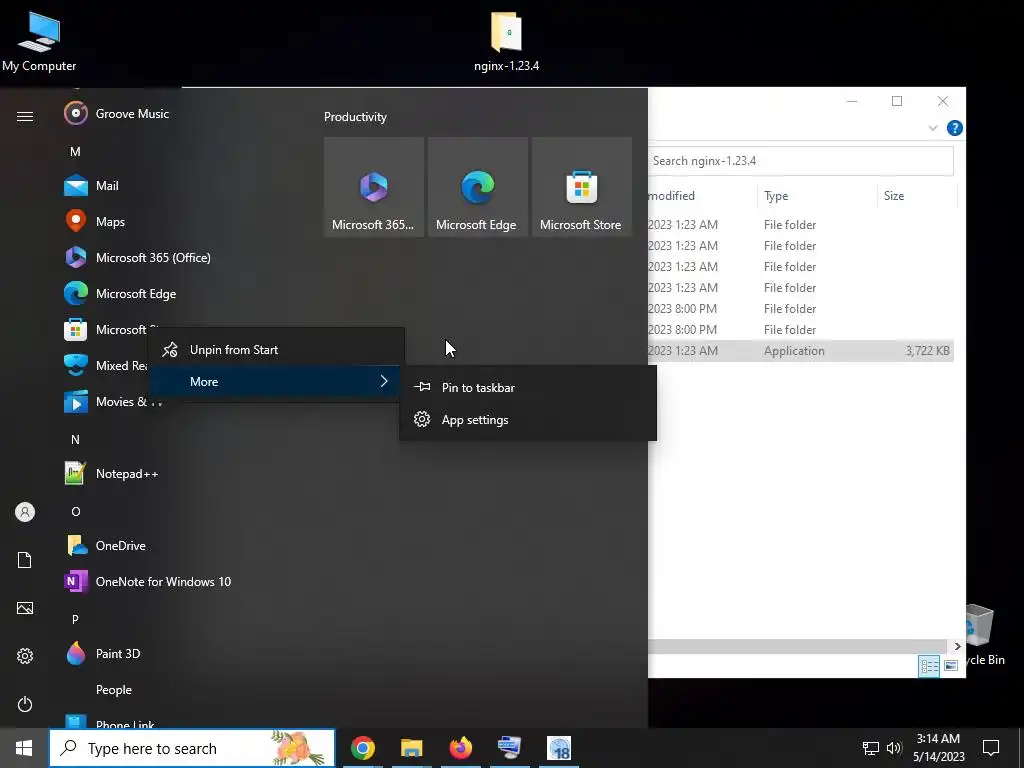This screenshot has width=1024, height=768.
Task: Choose Pin to taskbar
Action: [528, 387]
